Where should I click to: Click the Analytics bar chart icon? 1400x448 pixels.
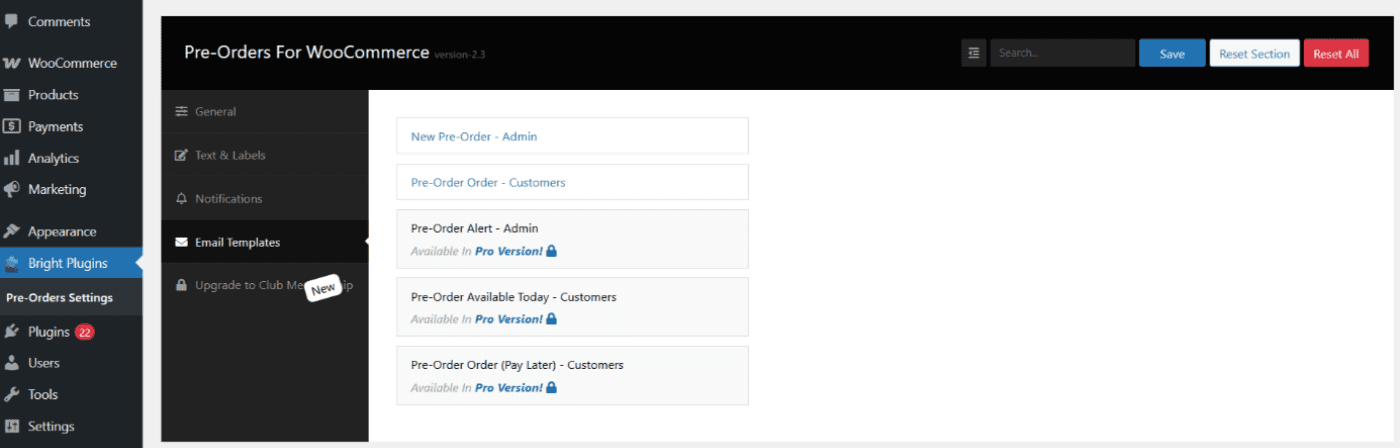(x=12, y=158)
